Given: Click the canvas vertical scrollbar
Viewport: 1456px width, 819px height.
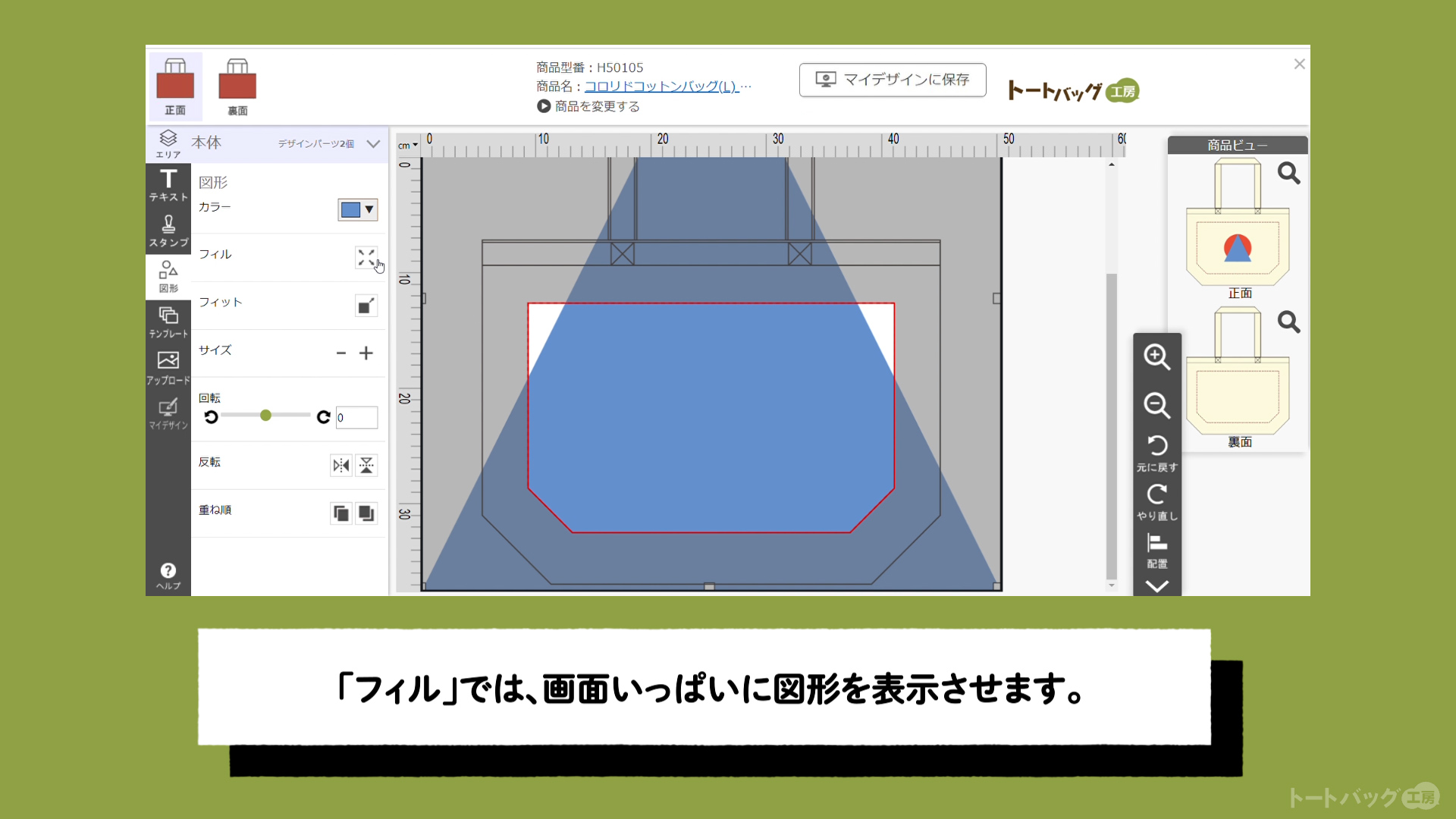Looking at the screenshot, I should [1112, 426].
